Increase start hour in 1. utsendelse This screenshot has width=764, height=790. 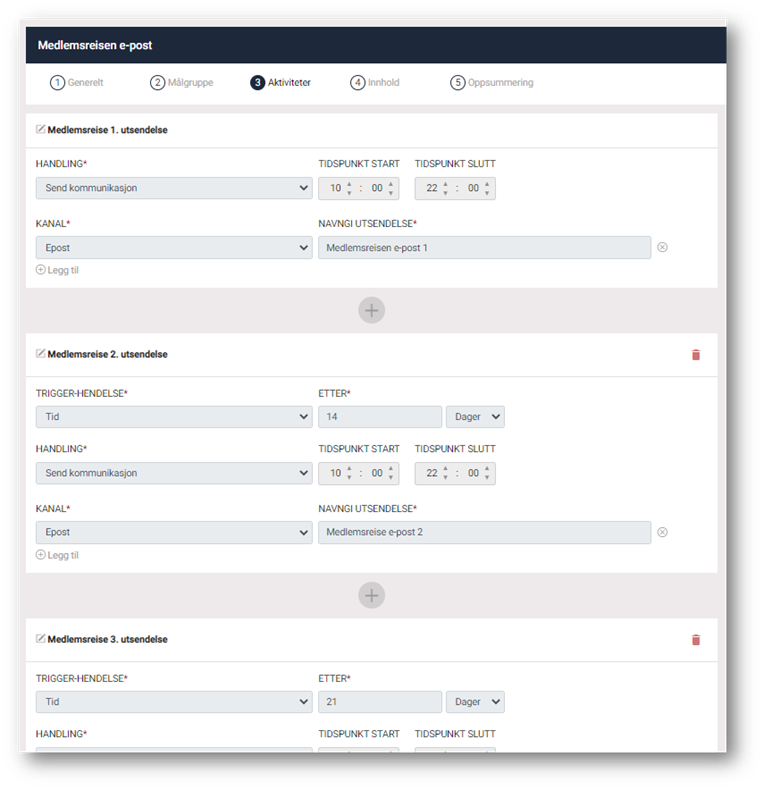point(349,184)
